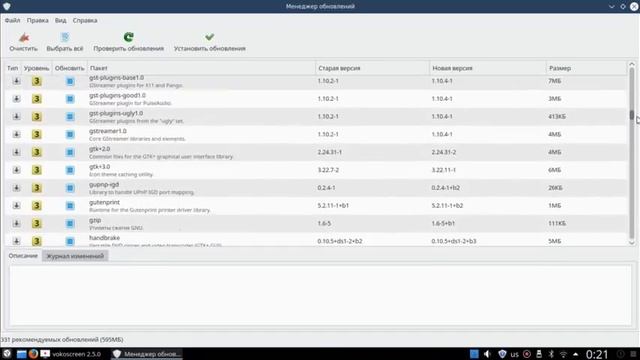Click the removable device tray icon
This screenshot has height=360, width=640.
(x=539, y=354)
